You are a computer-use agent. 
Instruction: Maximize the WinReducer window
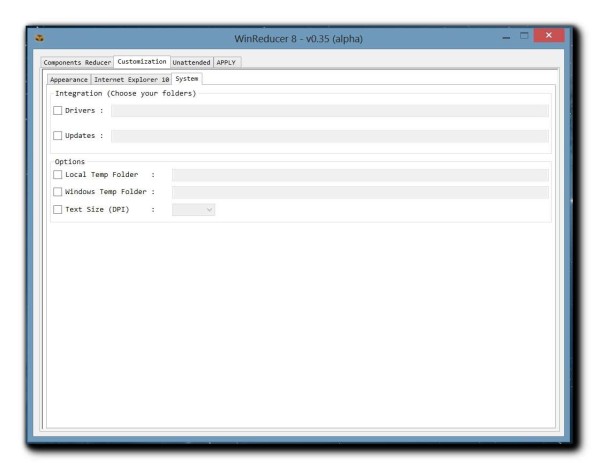point(524,36)
